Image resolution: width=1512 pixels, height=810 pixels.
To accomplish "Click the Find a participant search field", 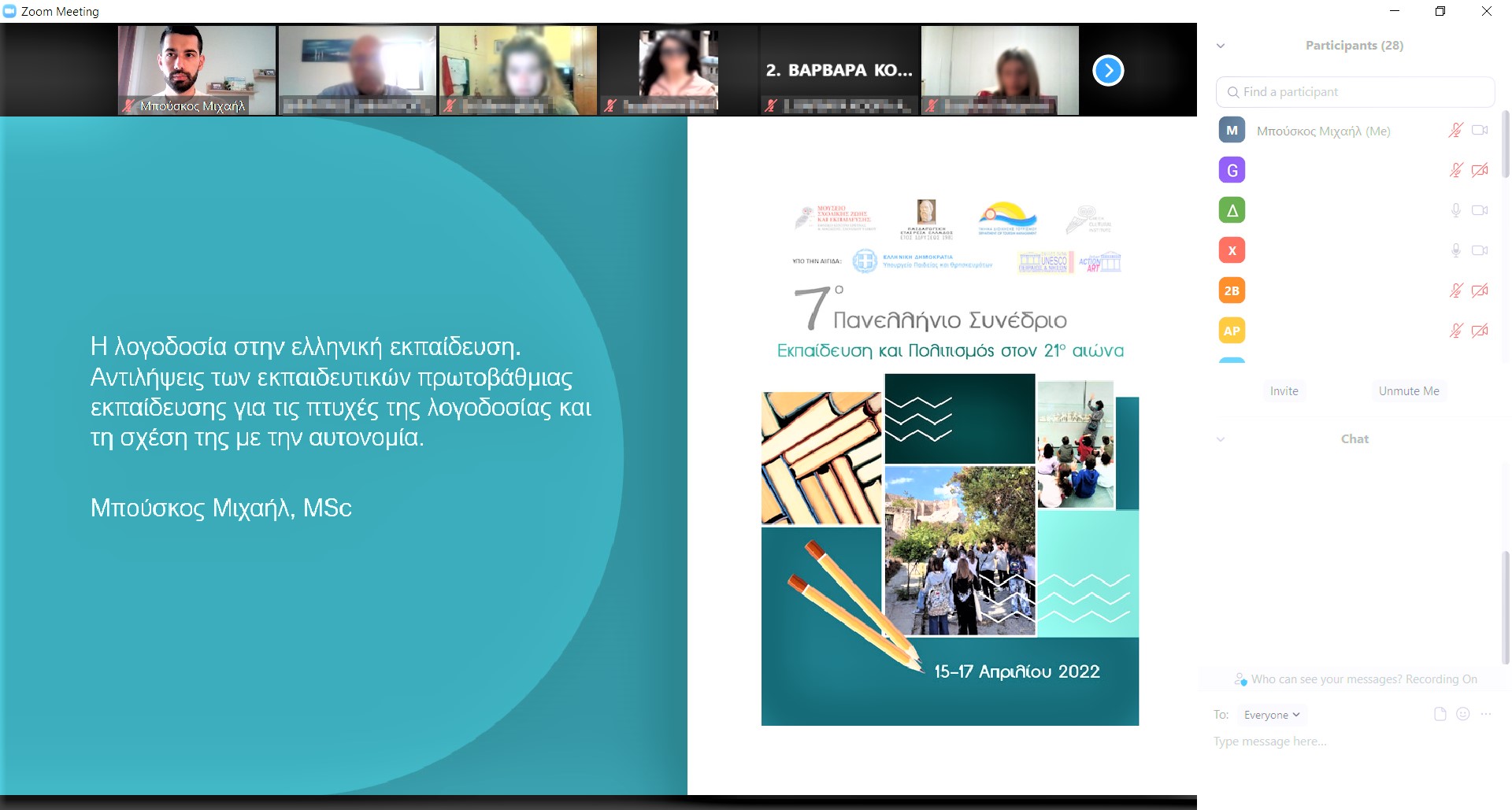I will coord(1354,92).
